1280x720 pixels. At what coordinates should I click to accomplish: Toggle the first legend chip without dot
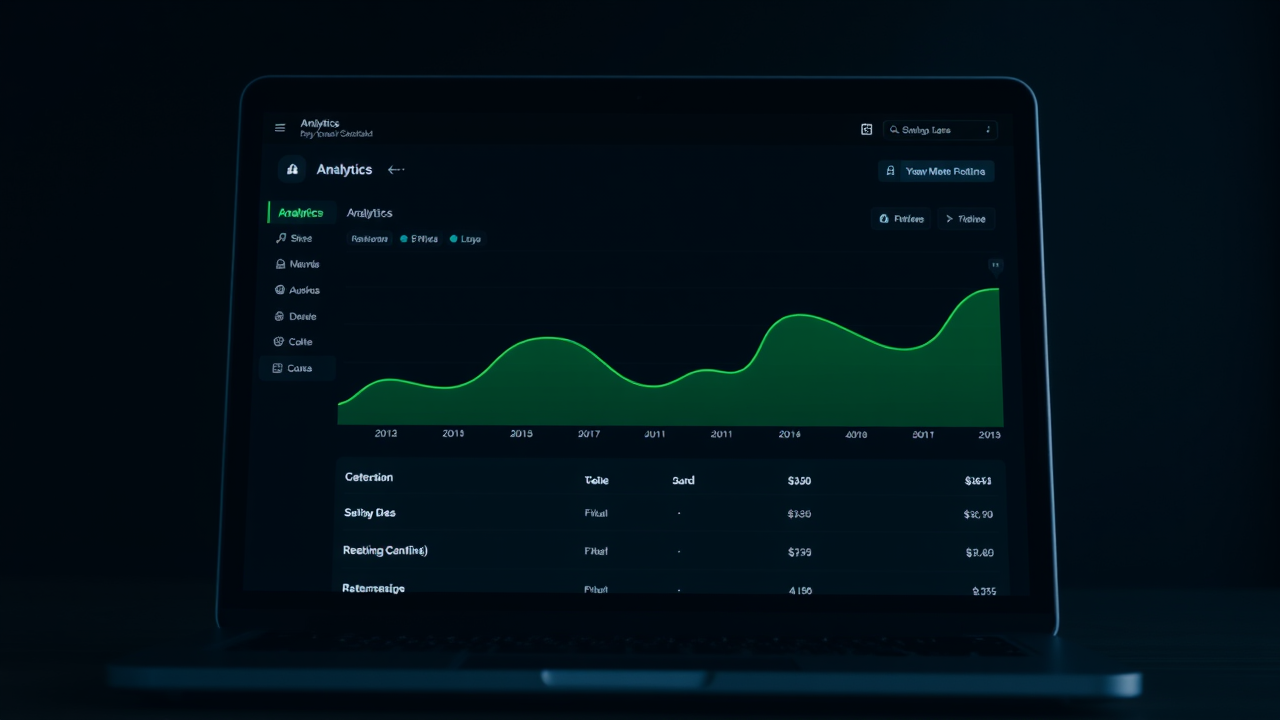click(x=369, y=239)
